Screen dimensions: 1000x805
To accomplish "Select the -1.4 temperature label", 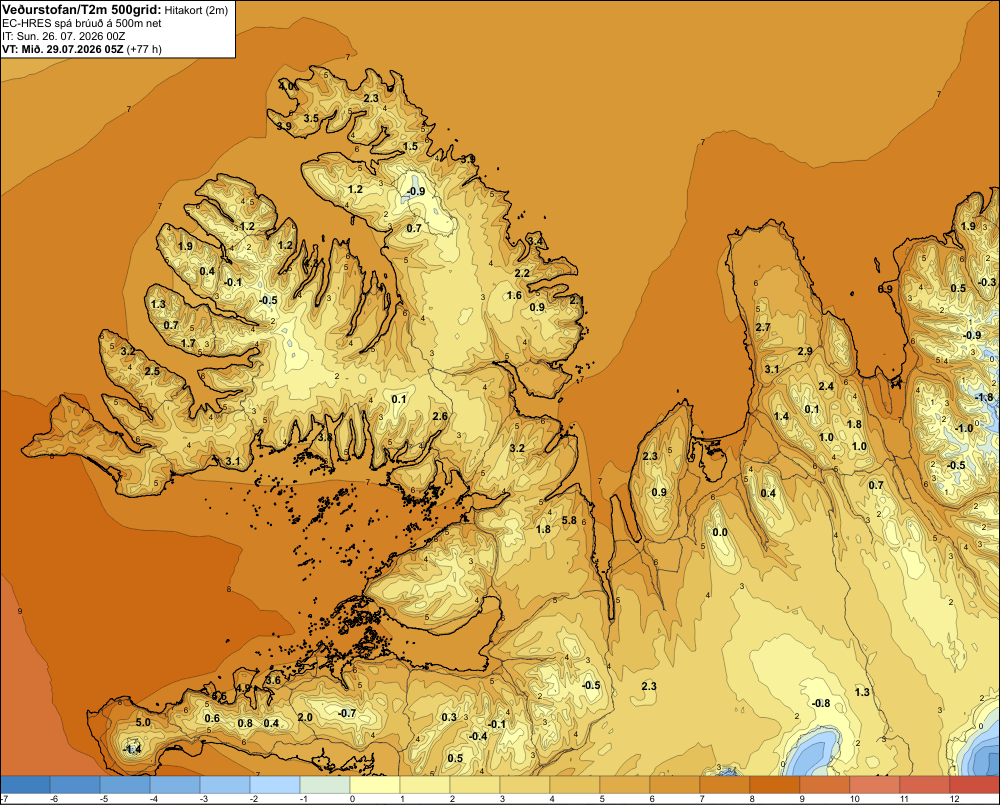I will 132,750.
